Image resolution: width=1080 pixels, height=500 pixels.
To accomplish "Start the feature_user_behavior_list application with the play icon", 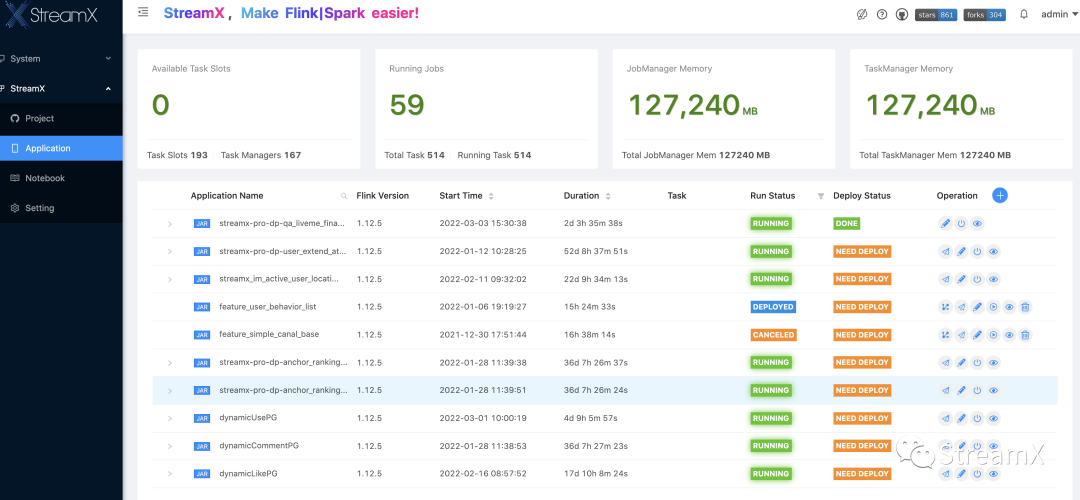I will (993, 307).
